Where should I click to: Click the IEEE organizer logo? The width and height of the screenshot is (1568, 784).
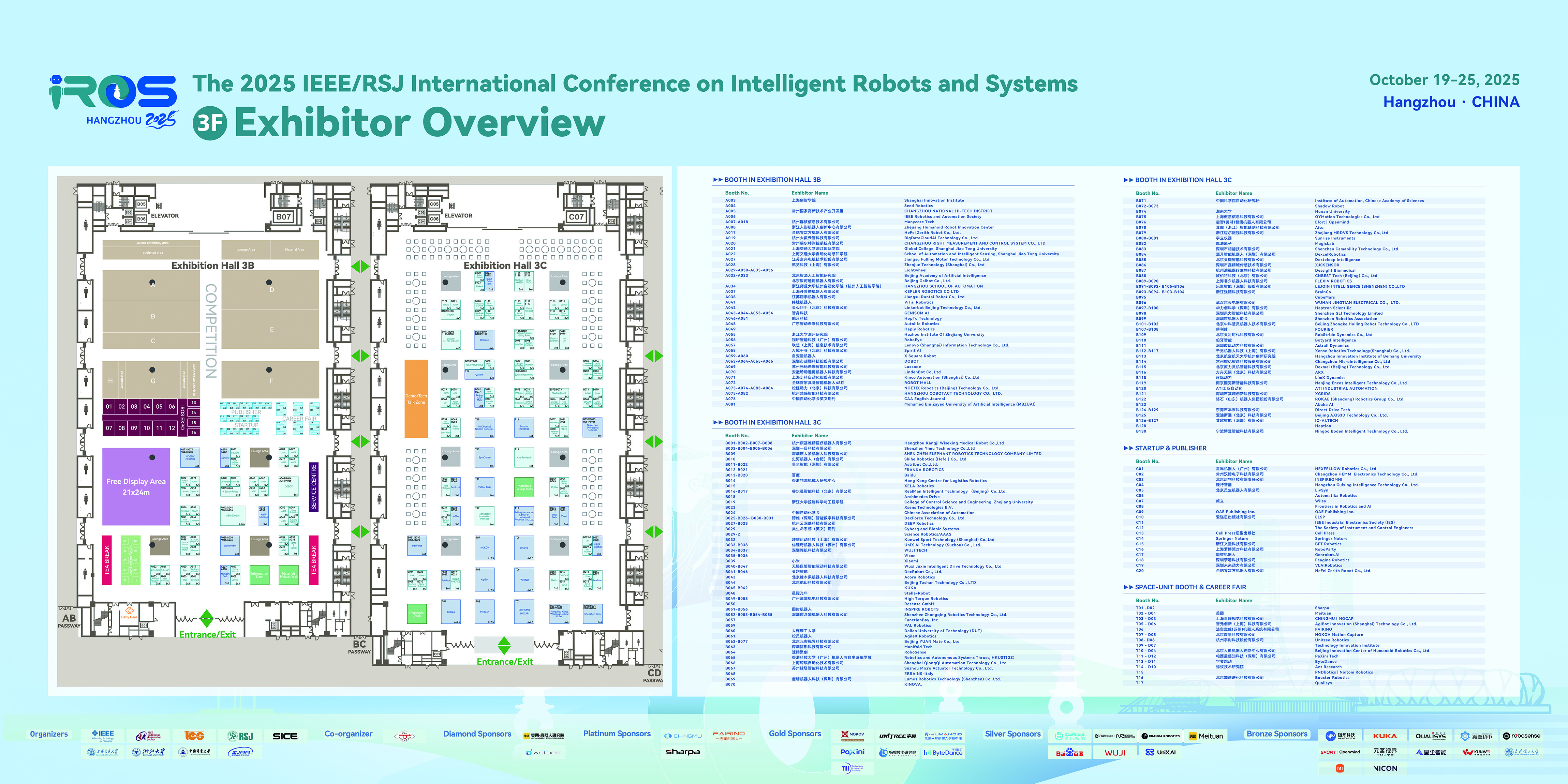(103, 735)
